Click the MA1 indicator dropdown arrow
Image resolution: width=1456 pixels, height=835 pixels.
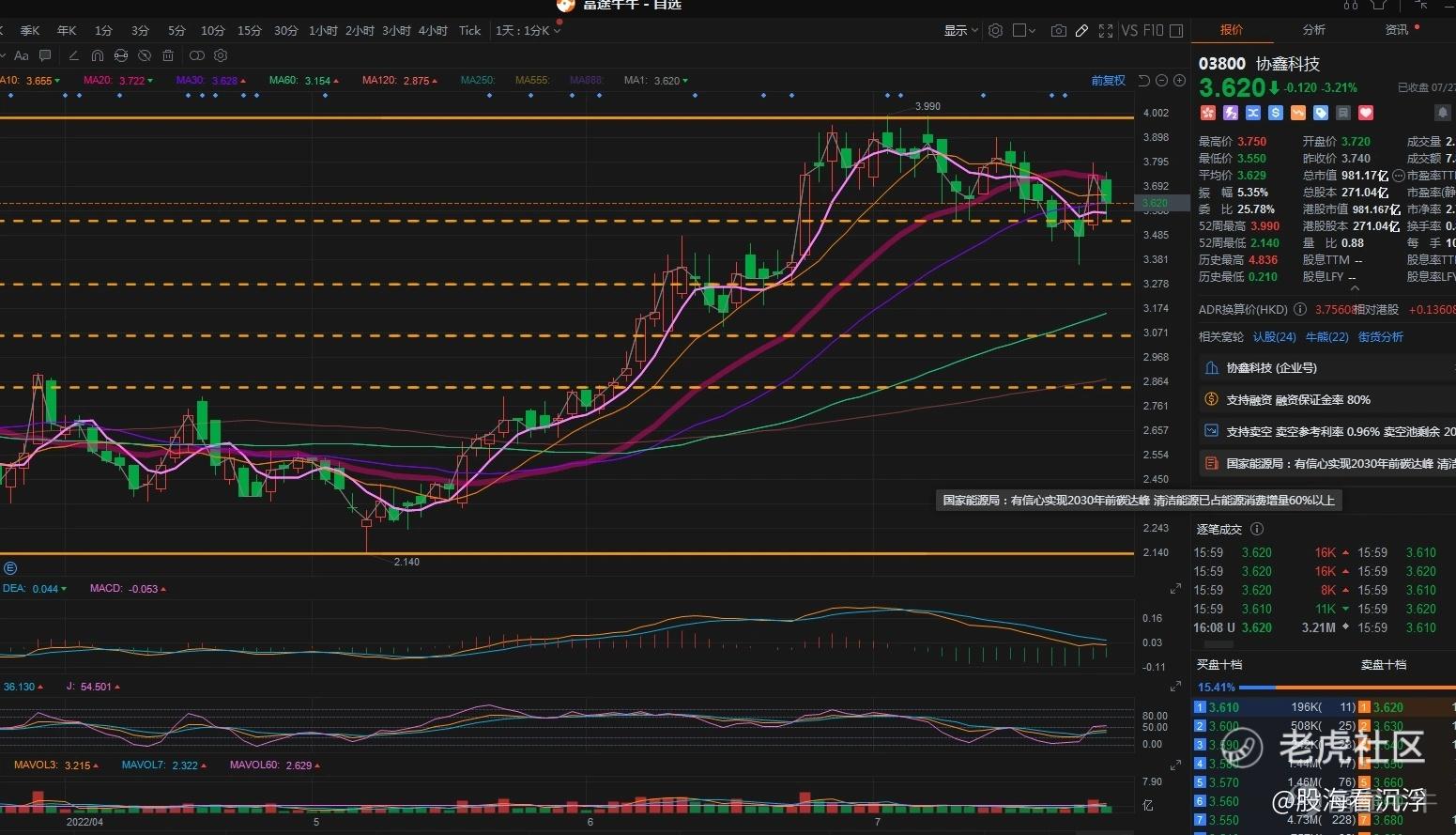tap(684, 81)
